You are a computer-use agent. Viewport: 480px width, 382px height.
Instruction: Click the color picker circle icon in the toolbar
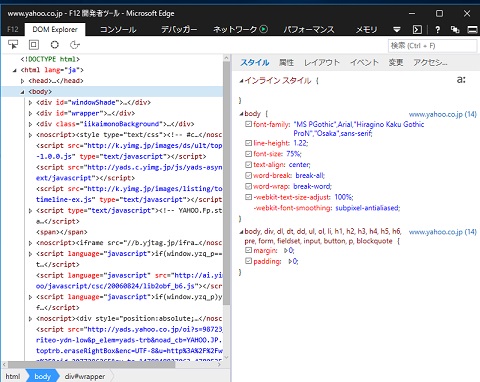pos(55,44)
